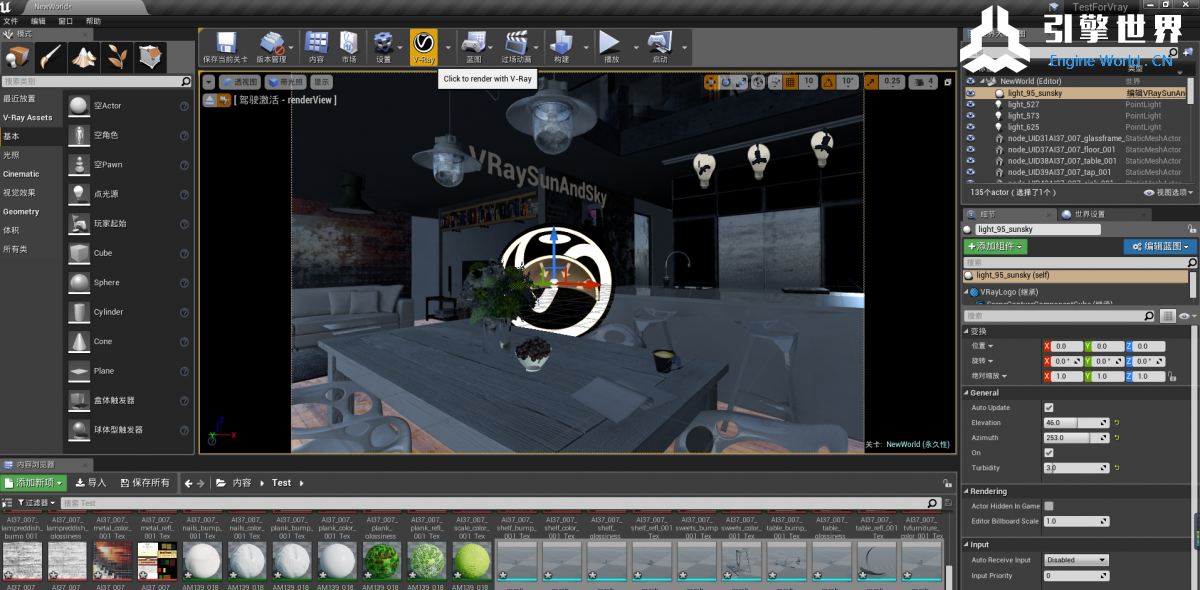
Task: Collapse the General section
Action: [966, 393]
